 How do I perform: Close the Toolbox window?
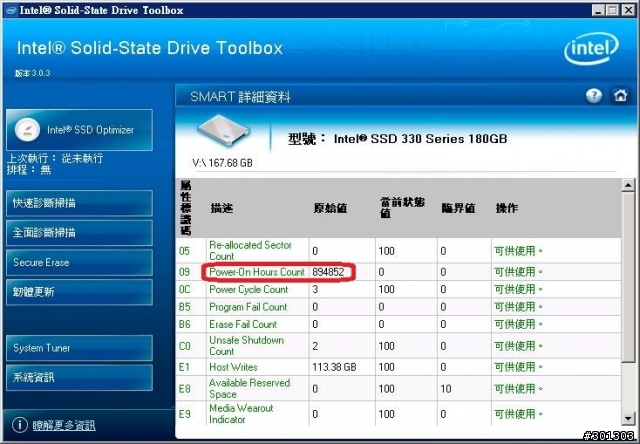(628, 10)
